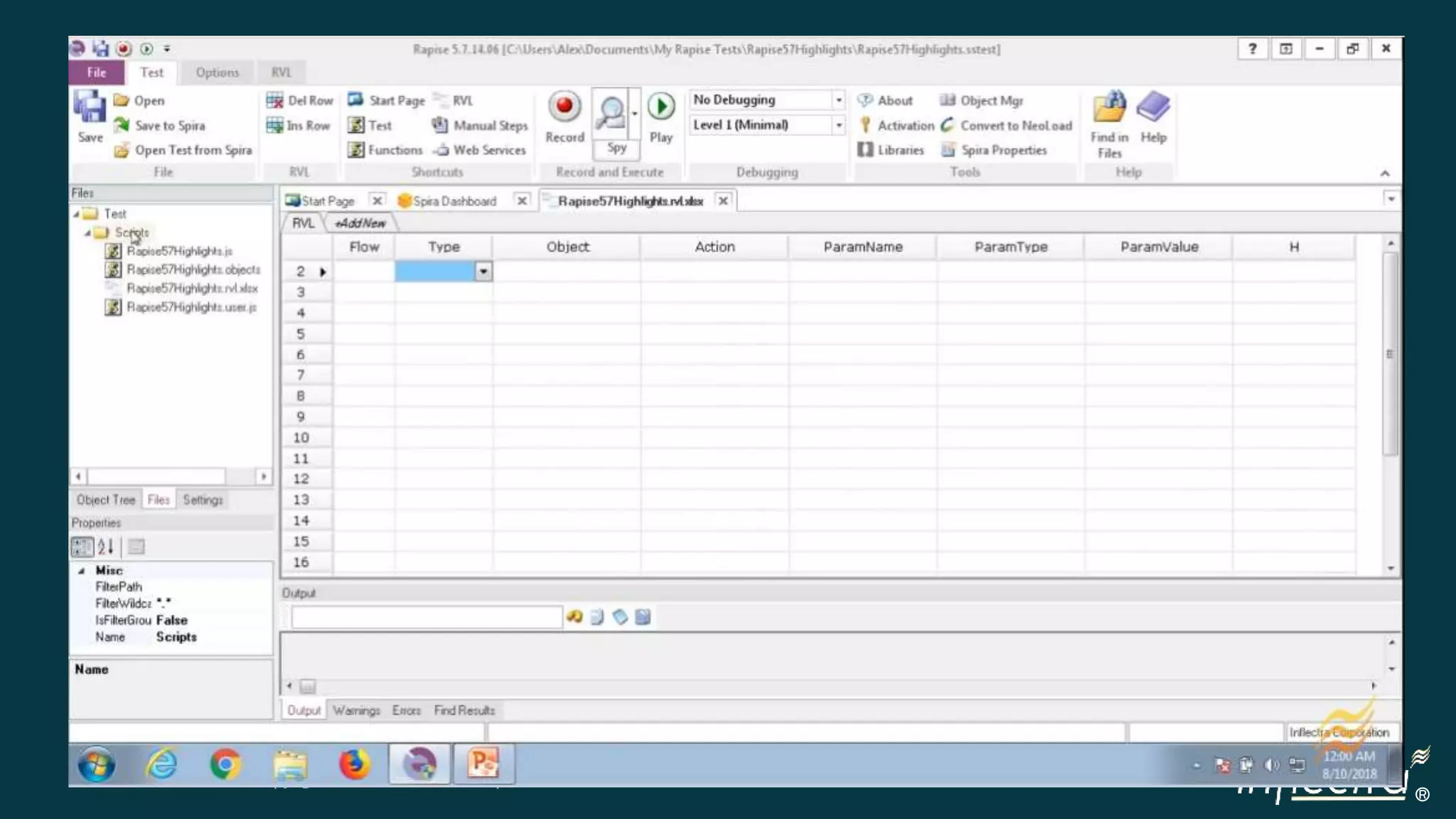This screenshot has width=1456, height=819.
Task: Open Spira Properties
Action: [994, 150]
